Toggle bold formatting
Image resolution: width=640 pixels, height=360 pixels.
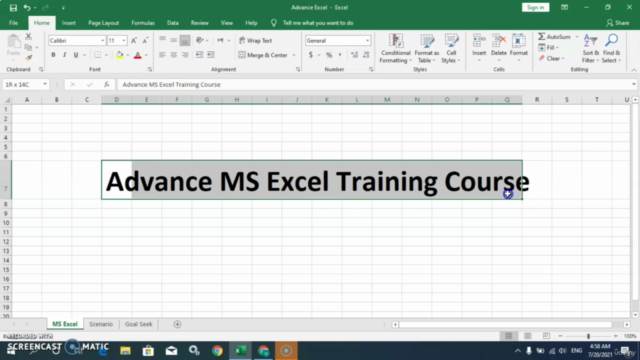tap(53, 55)
